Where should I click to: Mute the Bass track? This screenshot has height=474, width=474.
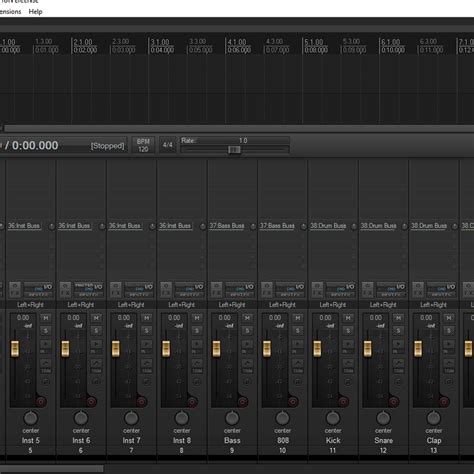pos(247,318)
